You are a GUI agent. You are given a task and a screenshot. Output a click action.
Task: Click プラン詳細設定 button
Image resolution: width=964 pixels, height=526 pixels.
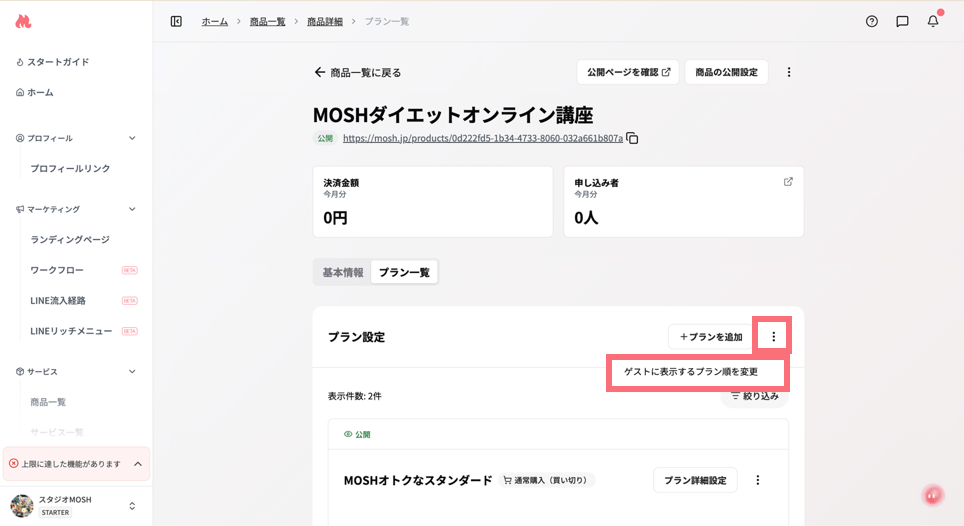tap(695, 481)
